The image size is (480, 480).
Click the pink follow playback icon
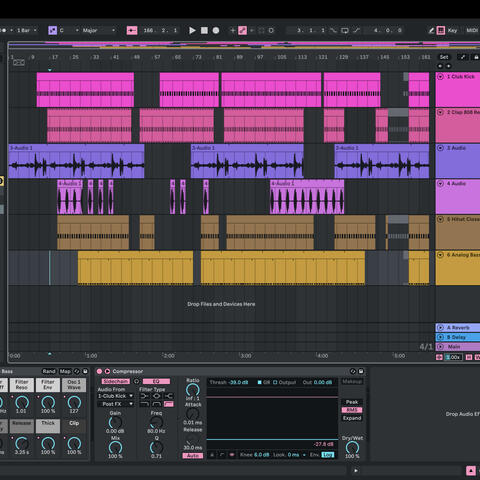pos(132,30)
